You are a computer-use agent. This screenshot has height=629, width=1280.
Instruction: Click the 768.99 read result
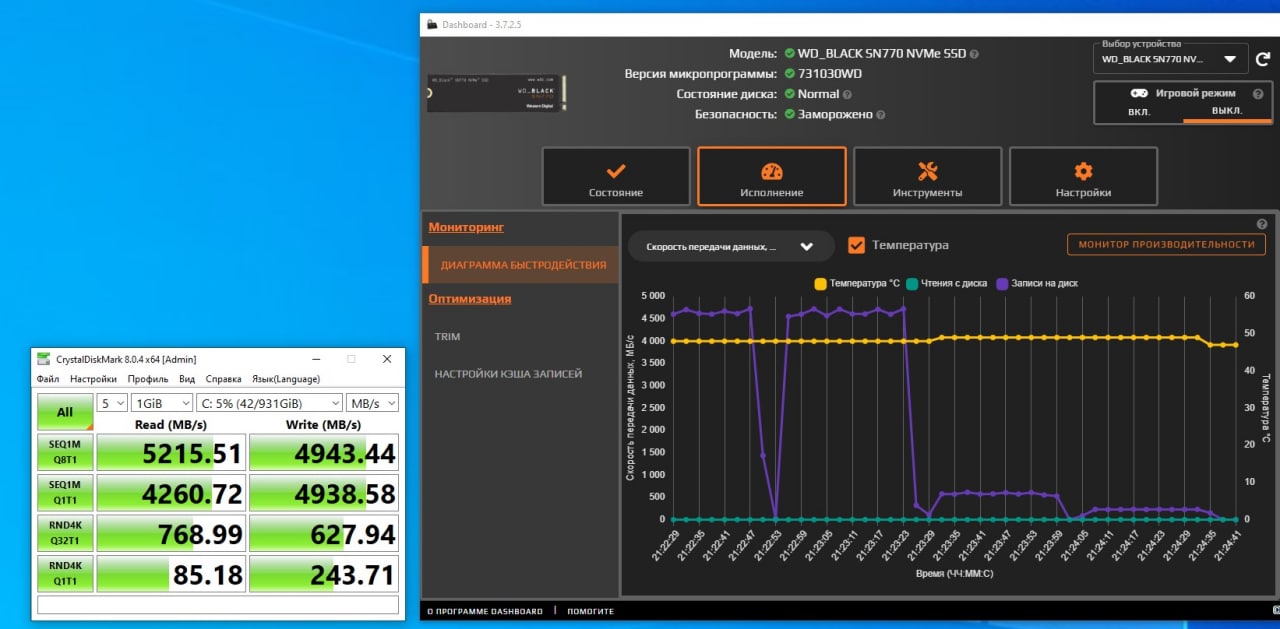[170, 534]
